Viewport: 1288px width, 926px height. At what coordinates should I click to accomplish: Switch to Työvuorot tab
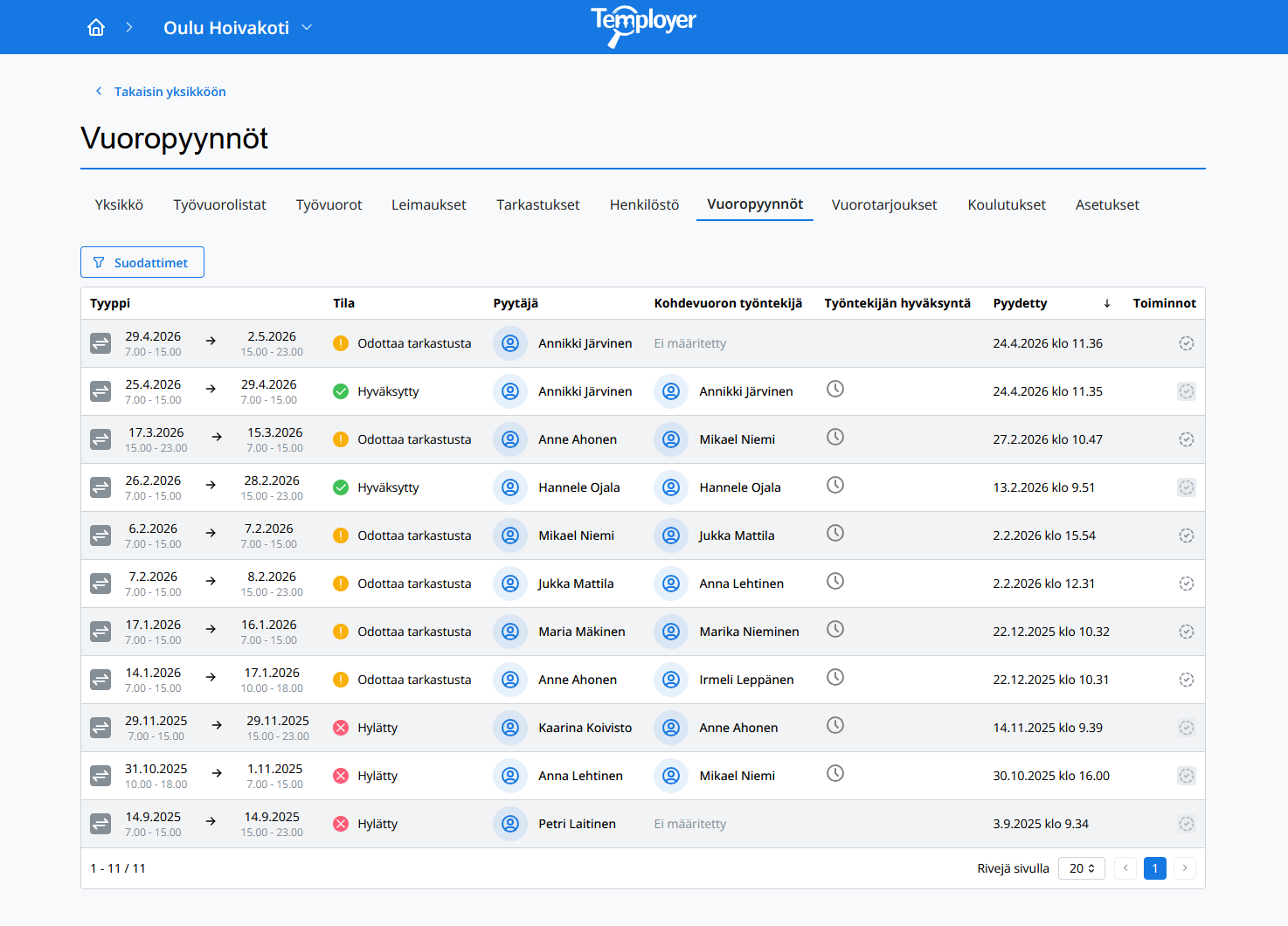tap(329, 204)
